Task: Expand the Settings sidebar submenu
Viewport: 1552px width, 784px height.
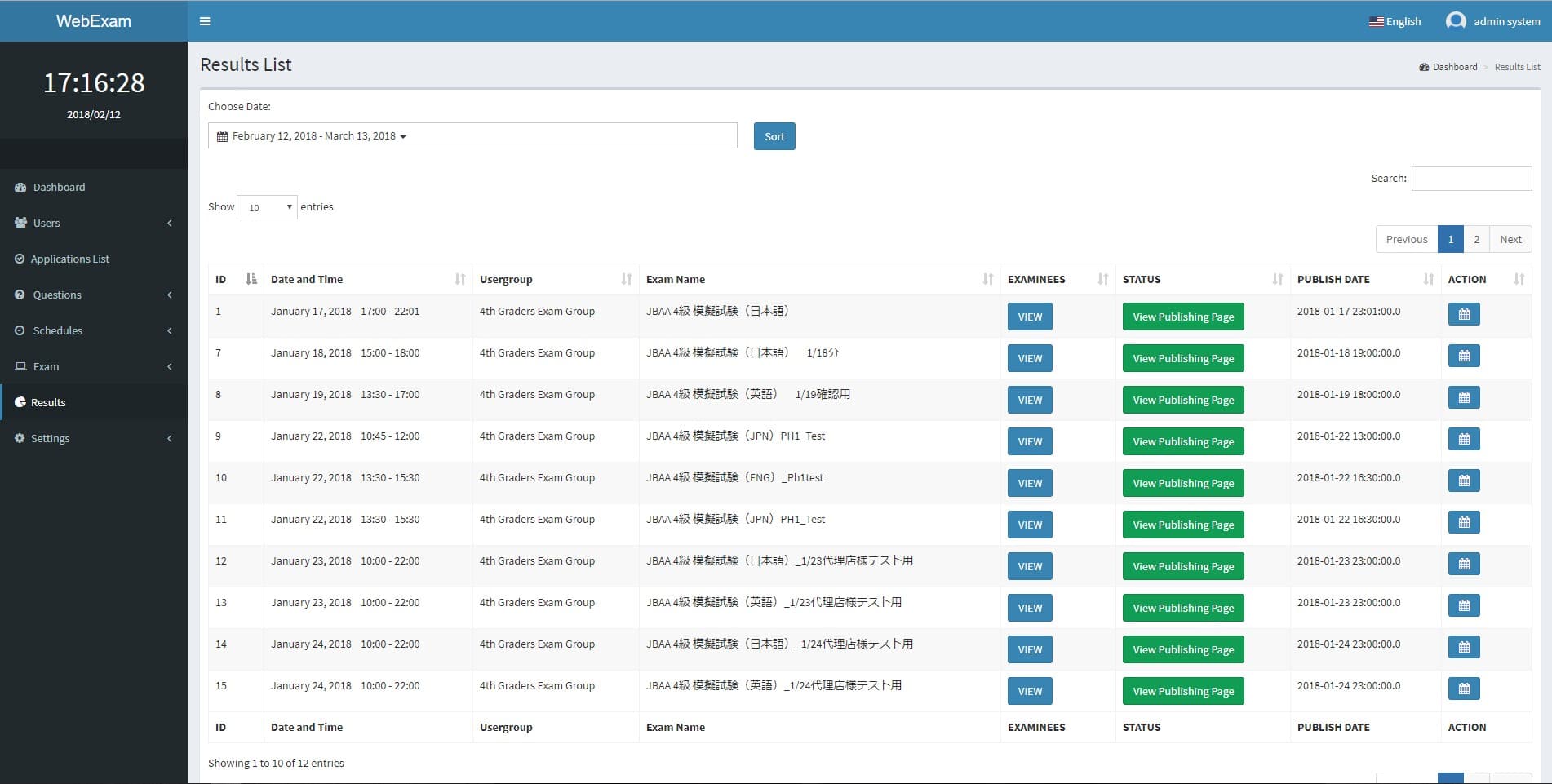Action: (x=94, y=438)
